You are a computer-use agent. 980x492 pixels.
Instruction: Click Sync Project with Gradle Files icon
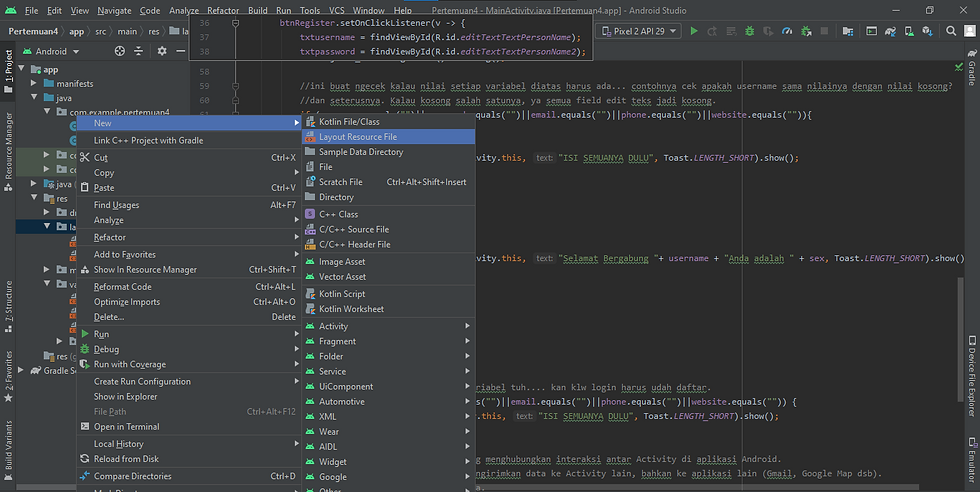[891, 31]
